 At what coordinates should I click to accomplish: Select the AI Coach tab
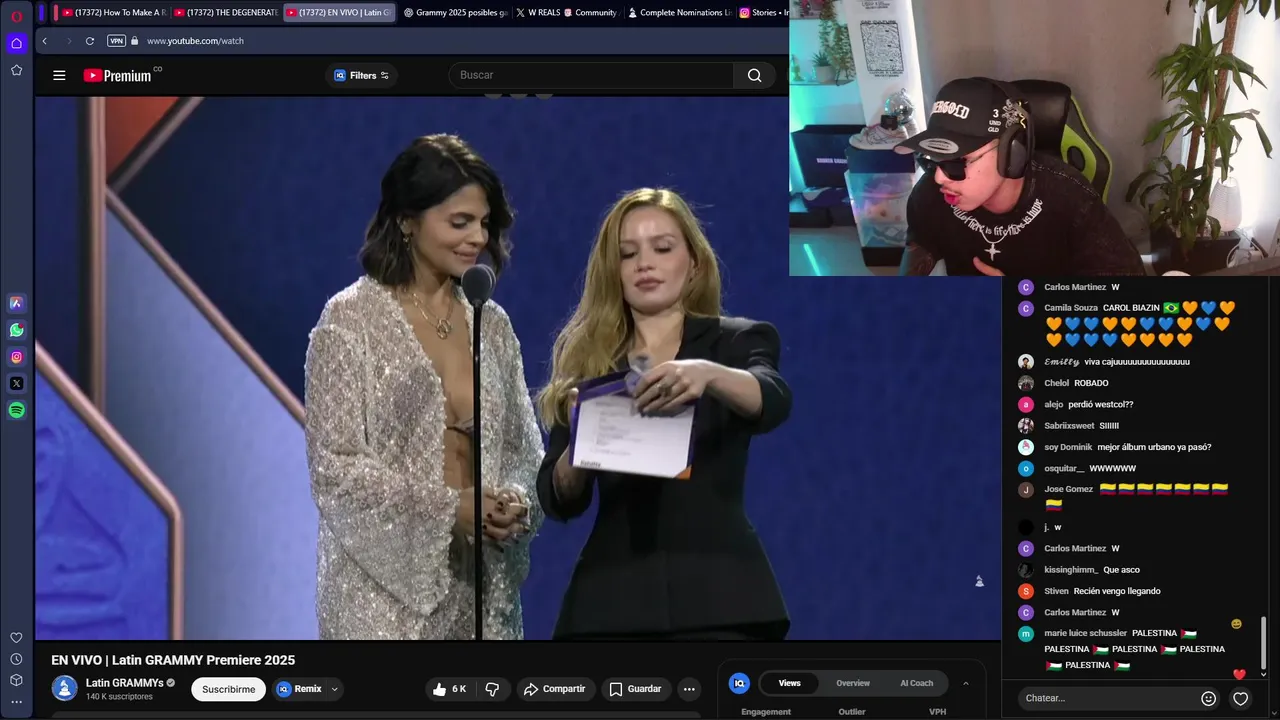click(x=917, y=683)
